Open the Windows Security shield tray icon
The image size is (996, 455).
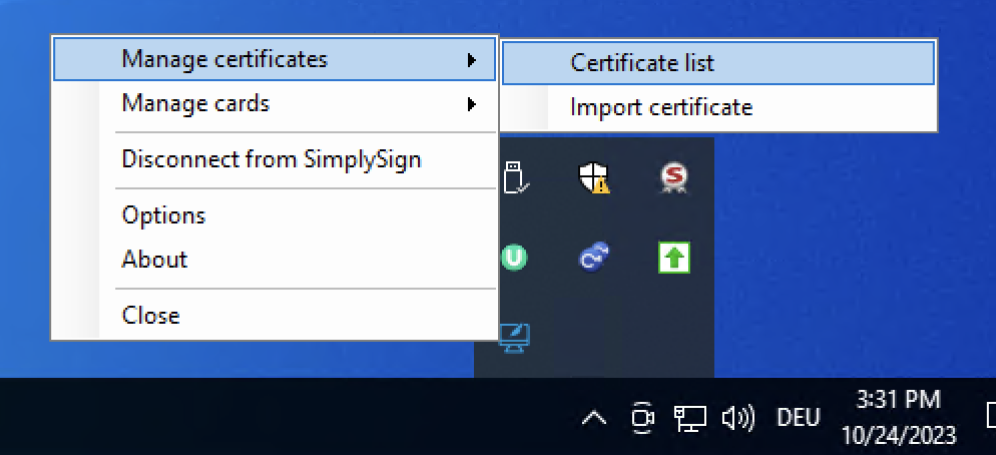[x=594, y=177]
